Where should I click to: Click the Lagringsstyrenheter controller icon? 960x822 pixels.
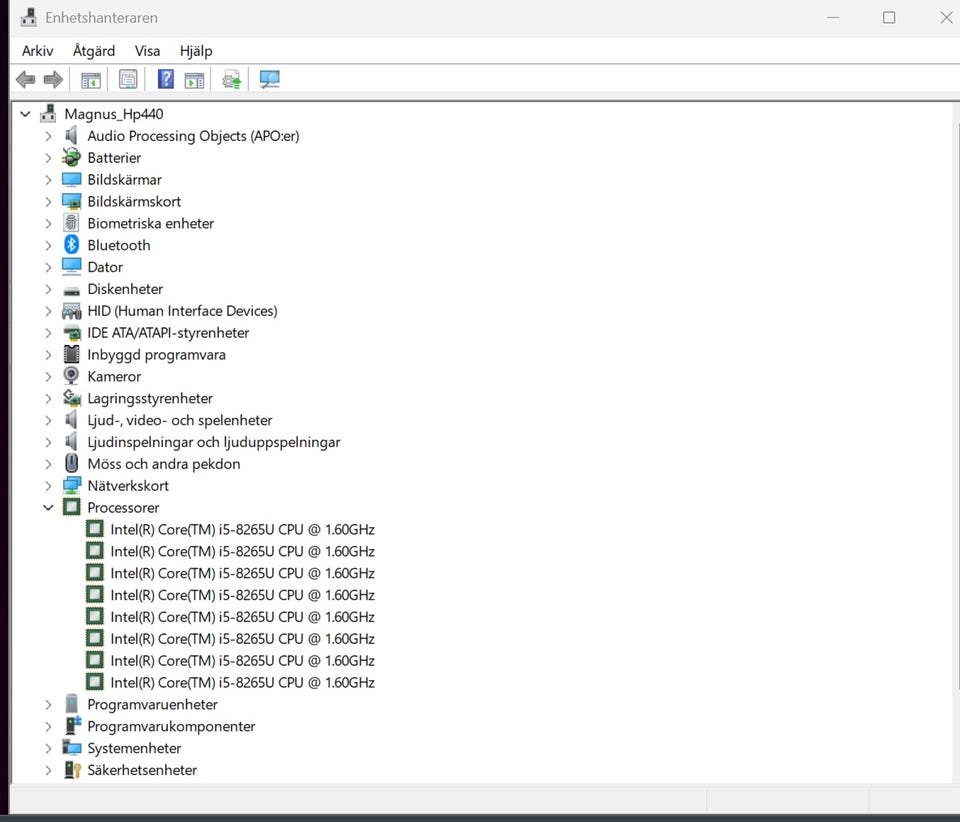(x=71, y=398)
